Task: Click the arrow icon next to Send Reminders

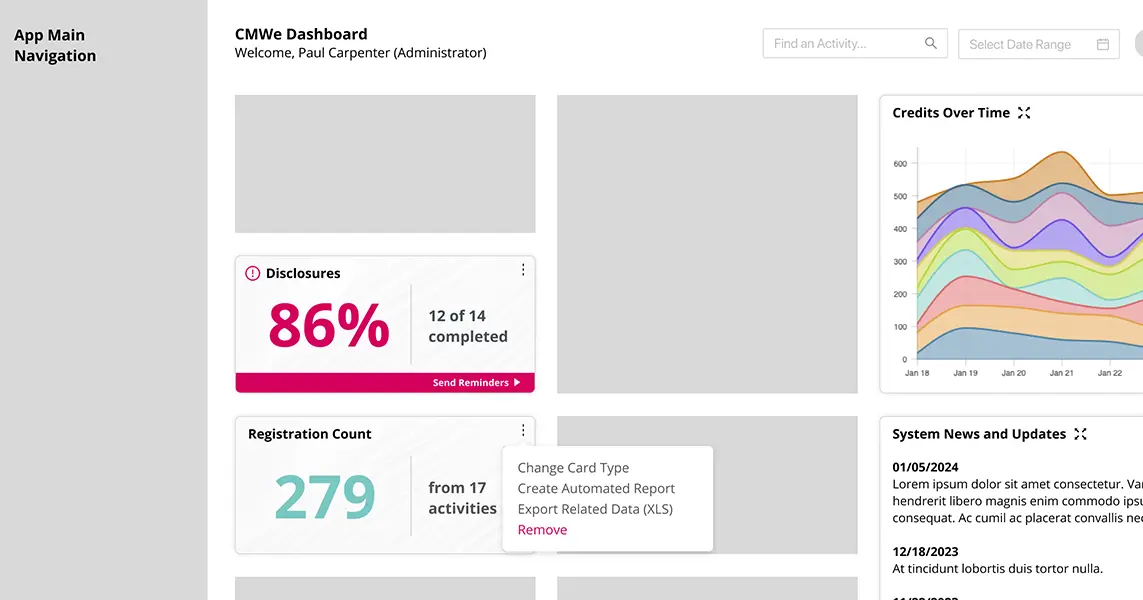Action: point(517,383)
